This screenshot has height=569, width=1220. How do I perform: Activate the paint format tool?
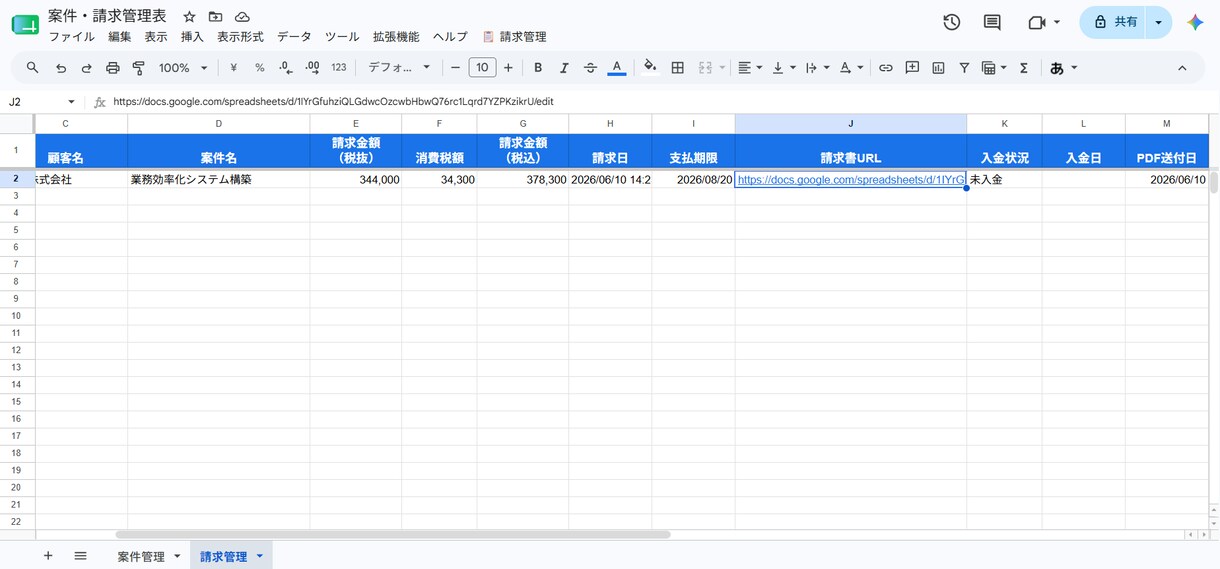[138, 68]
